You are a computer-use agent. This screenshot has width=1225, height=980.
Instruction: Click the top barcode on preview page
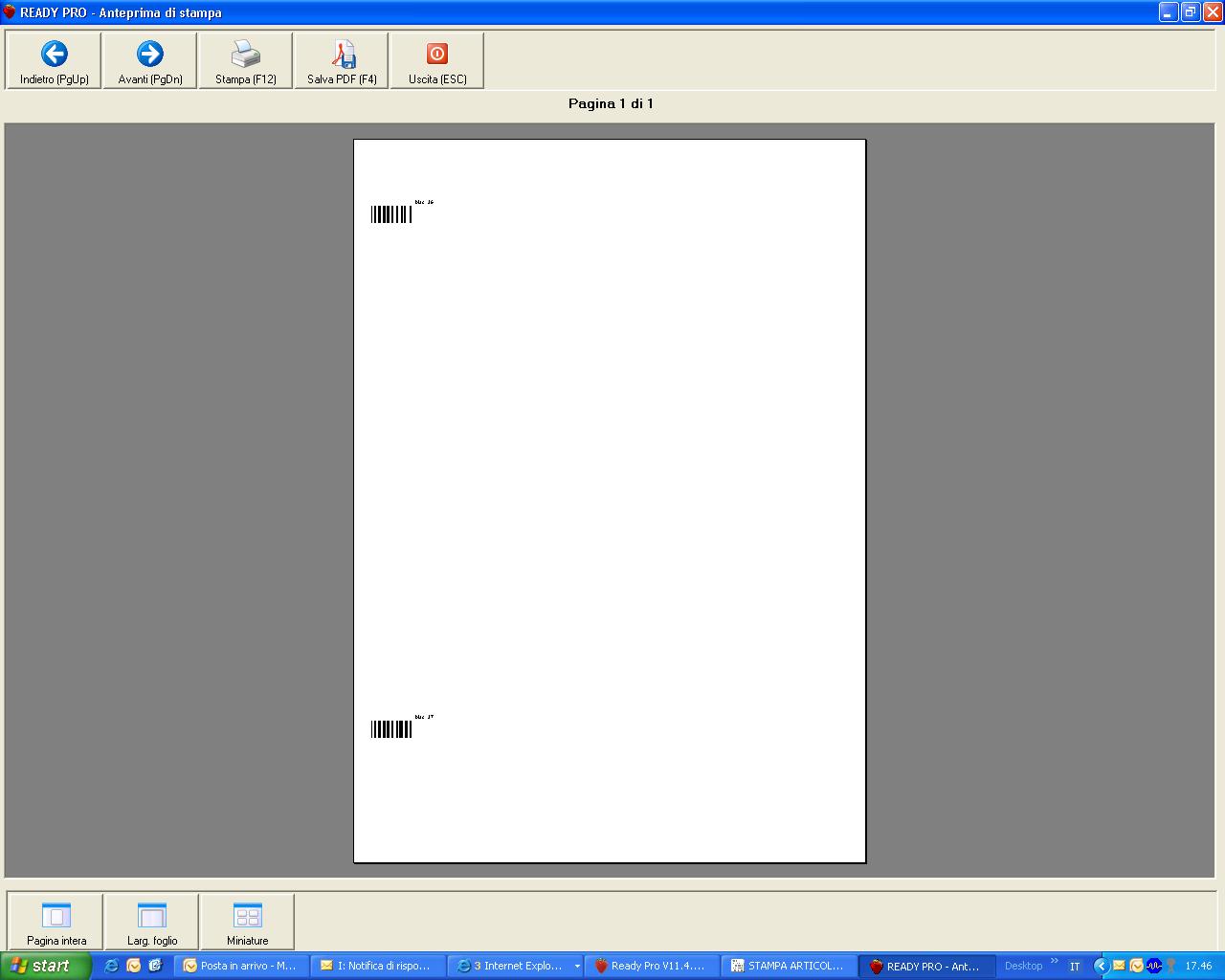(391, 214)
